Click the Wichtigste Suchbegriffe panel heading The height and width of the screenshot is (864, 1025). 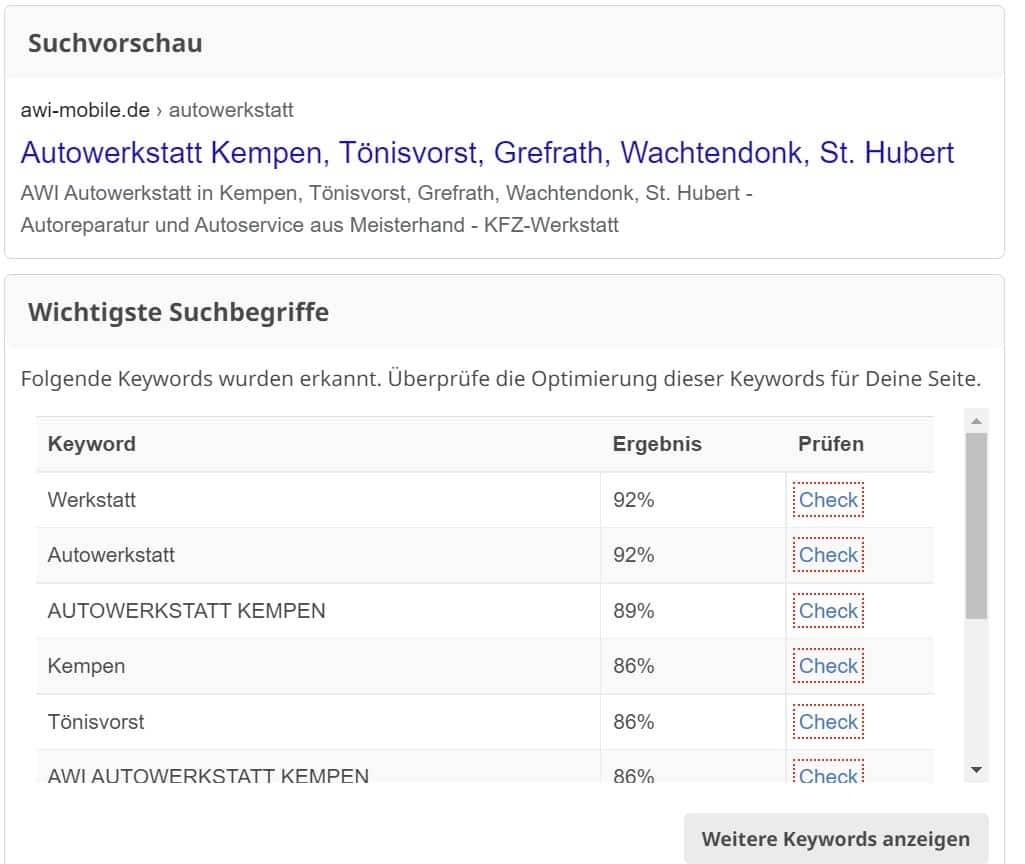pos(178,312)
